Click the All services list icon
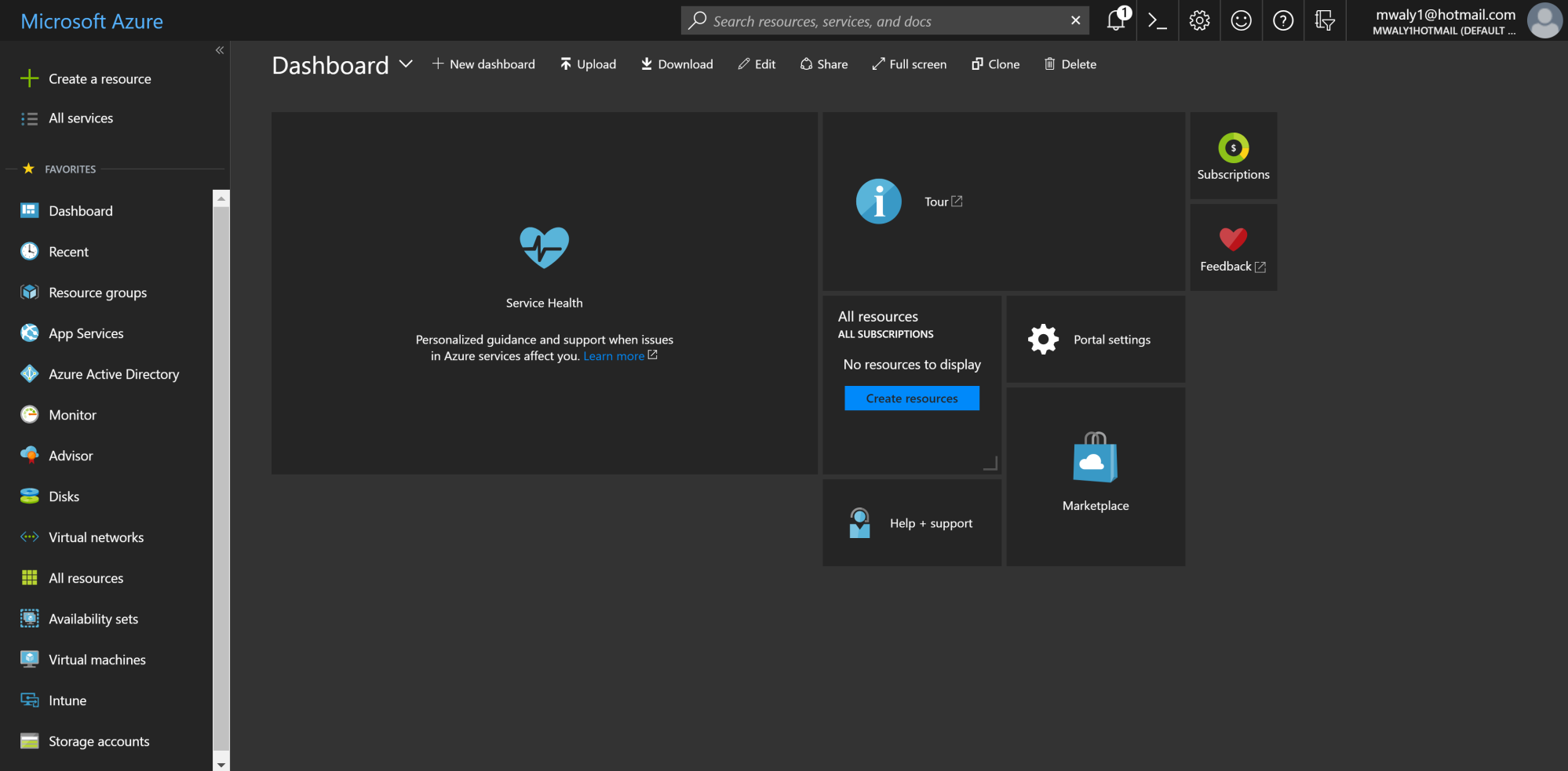Image resolution: width=1568 pixels, height=771 pixels. click(x=29, y=118)
